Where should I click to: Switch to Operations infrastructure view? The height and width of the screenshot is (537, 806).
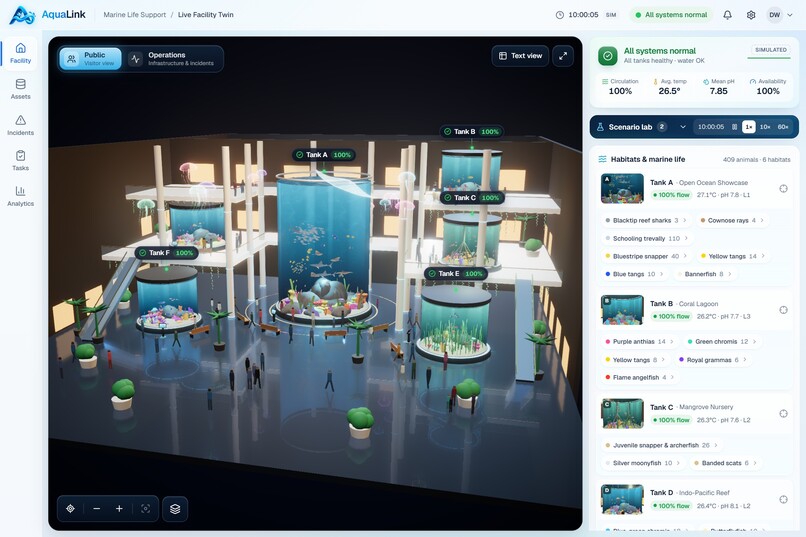pyautogui.click(x=174, y=59)
